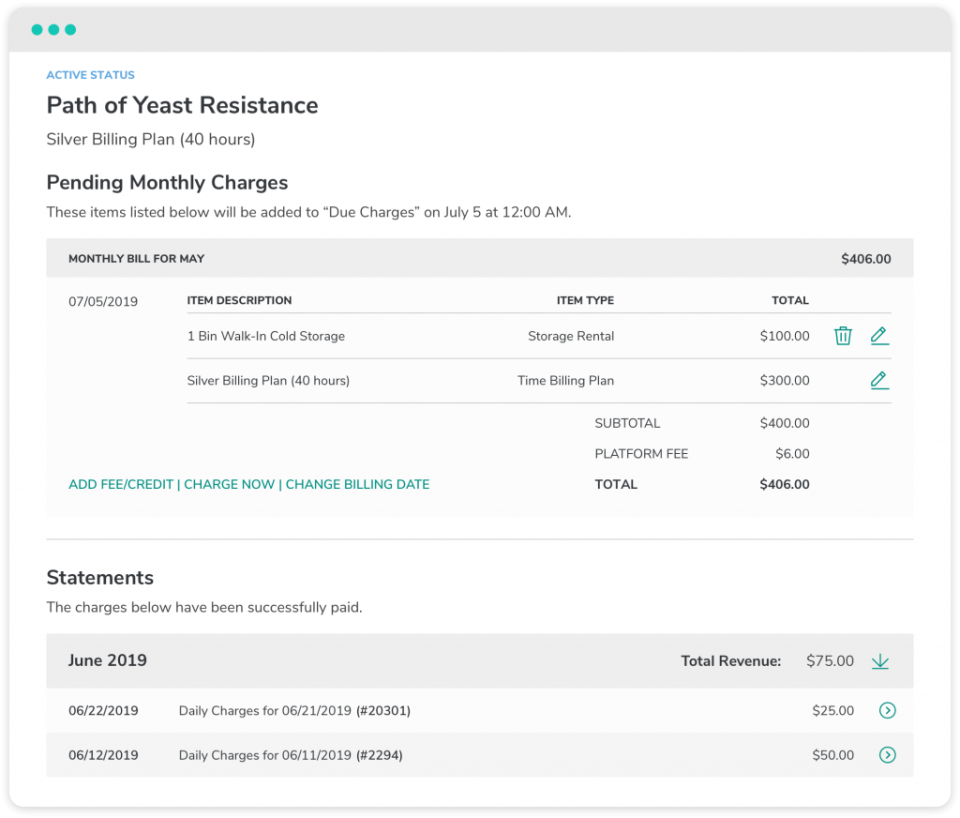Viewport: 960px width, 818px height.
Task: Edit the Silver Billing Plan charge
Action: tap(879, 380)
